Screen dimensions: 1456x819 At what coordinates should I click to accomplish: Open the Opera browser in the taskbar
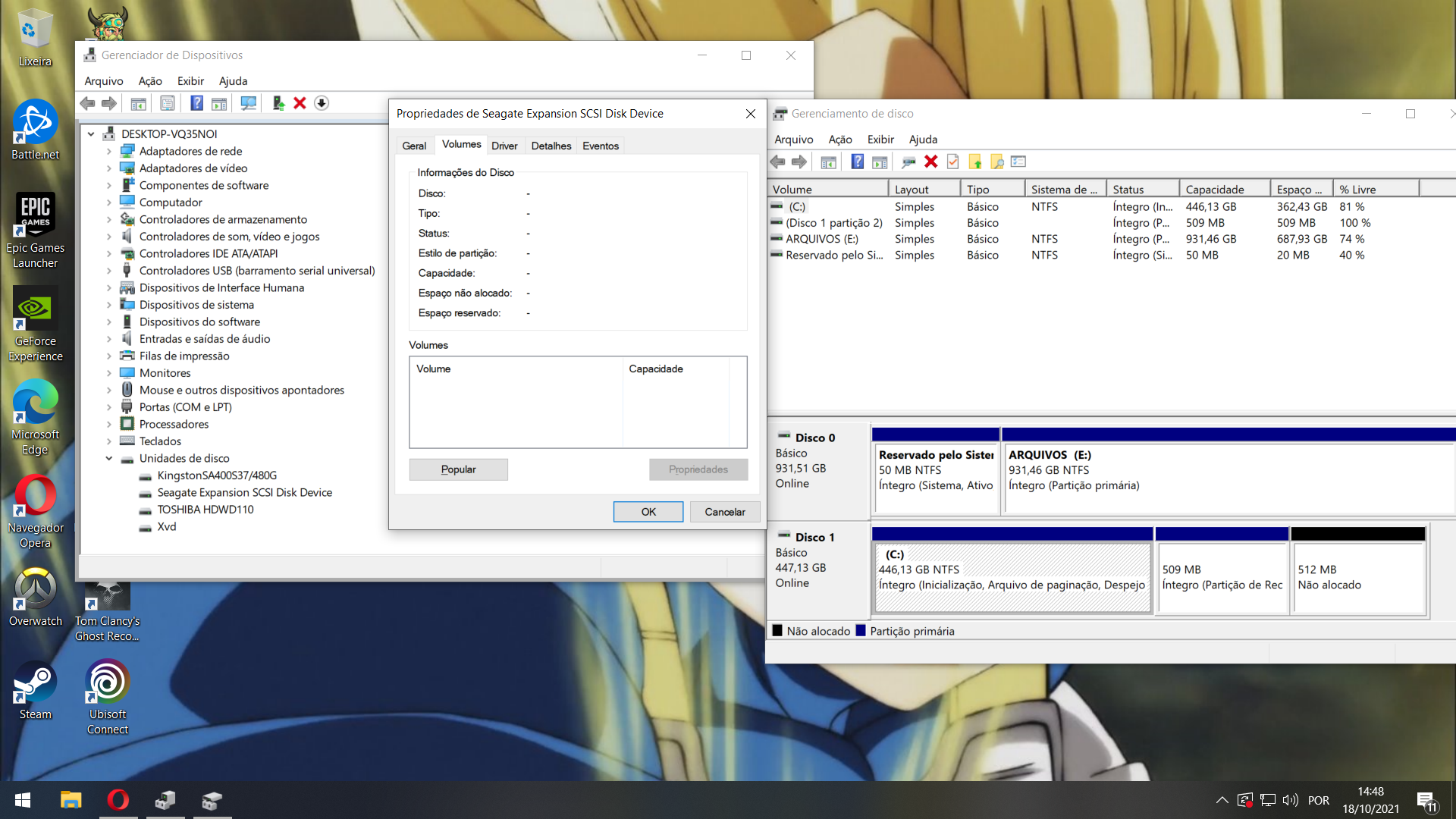tap(118, 800)
